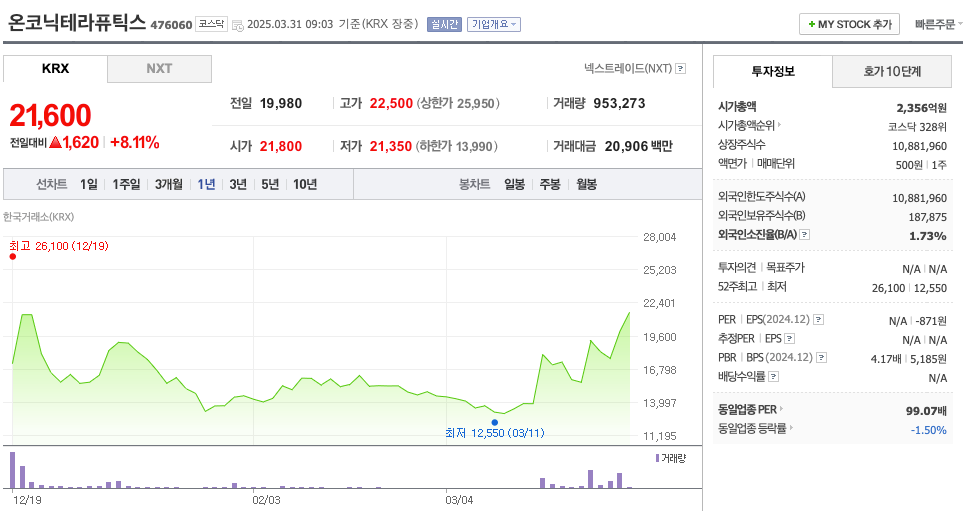This screenshot has height=511, width=967.
Task: Click the 외국인보유주식수 187,875 value
Action: tap(928, 217)
